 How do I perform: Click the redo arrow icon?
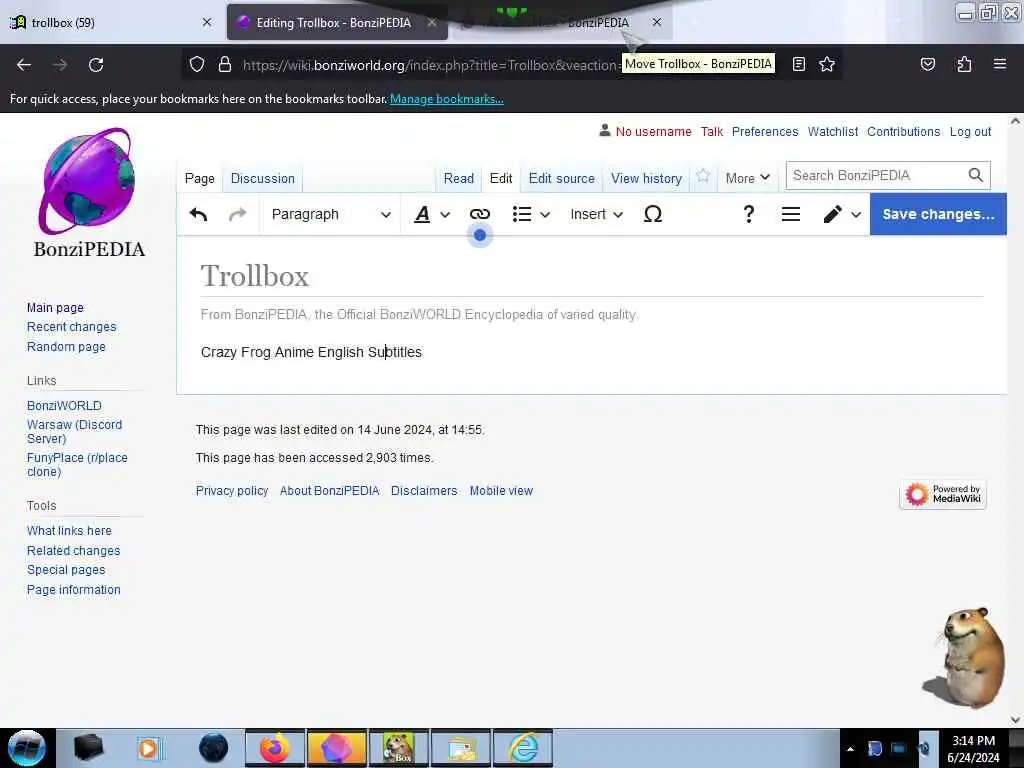[x=238, y=214]
